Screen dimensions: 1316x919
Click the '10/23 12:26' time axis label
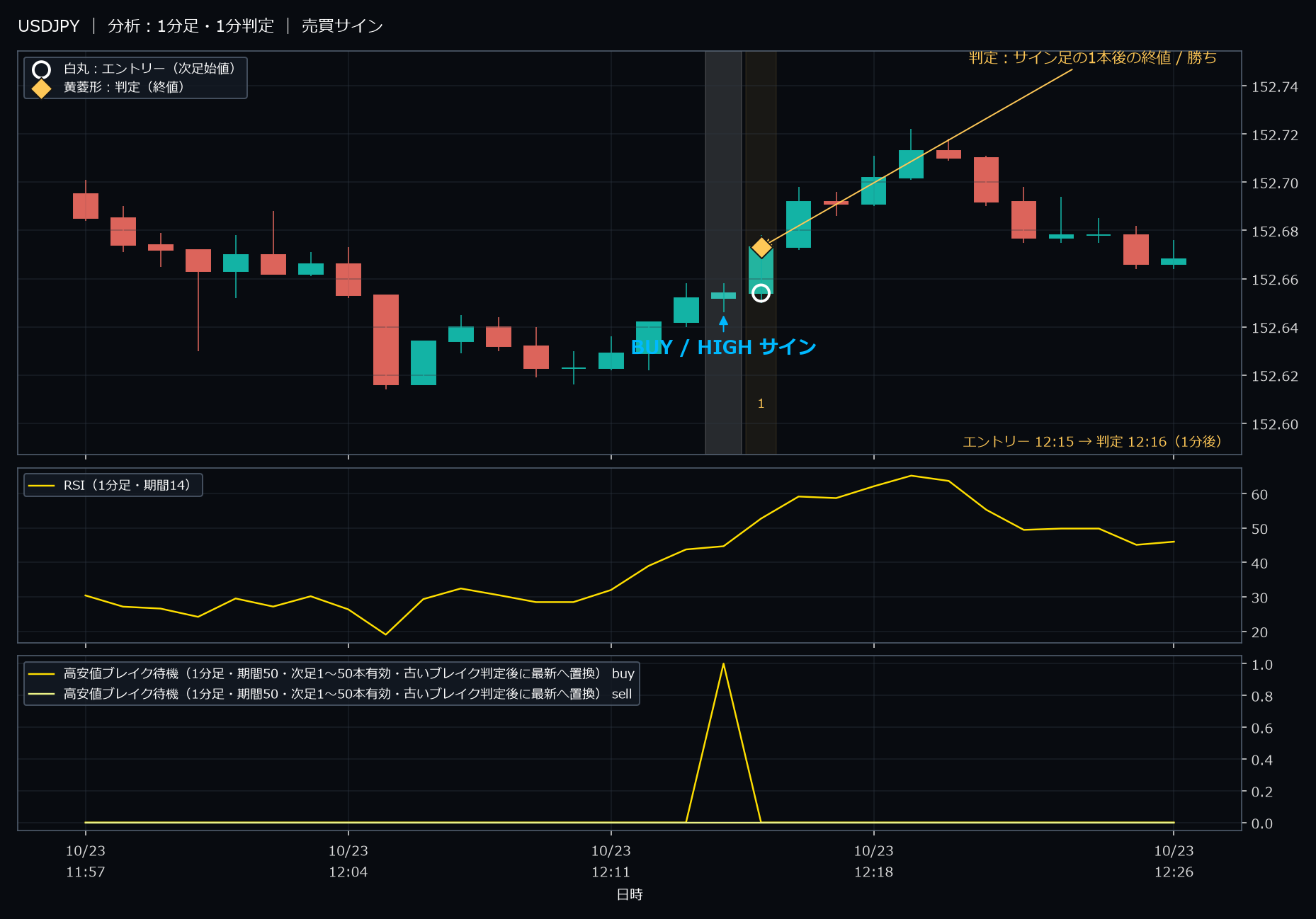[1174, 861]
